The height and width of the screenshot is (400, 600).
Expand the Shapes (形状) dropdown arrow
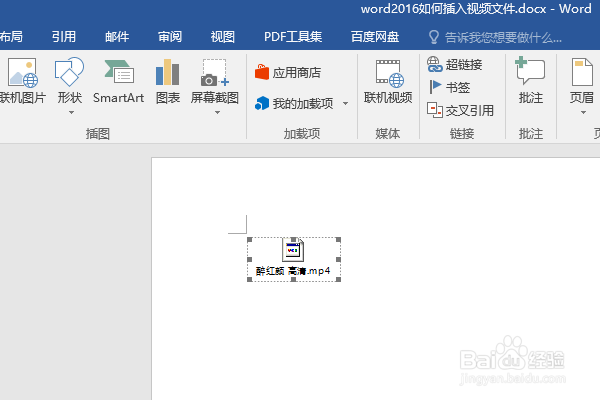click(71, 113)
